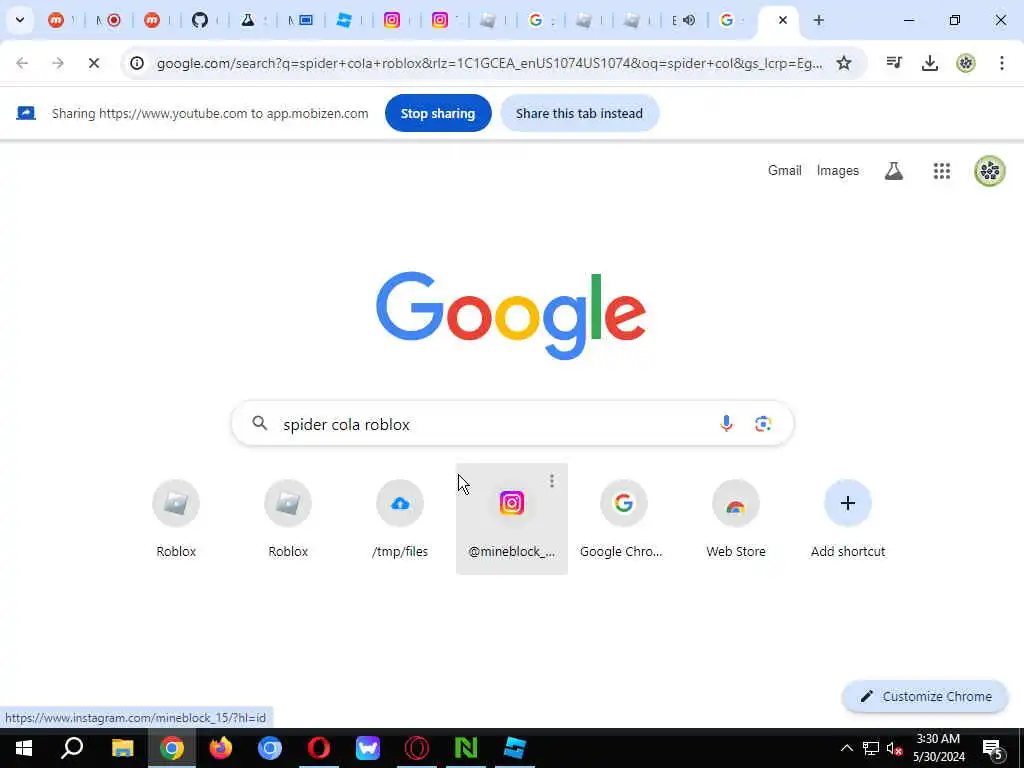Viewport: 1024px width, 768px height.
Task: Open the Images link
Action: (x=837, y=170)
